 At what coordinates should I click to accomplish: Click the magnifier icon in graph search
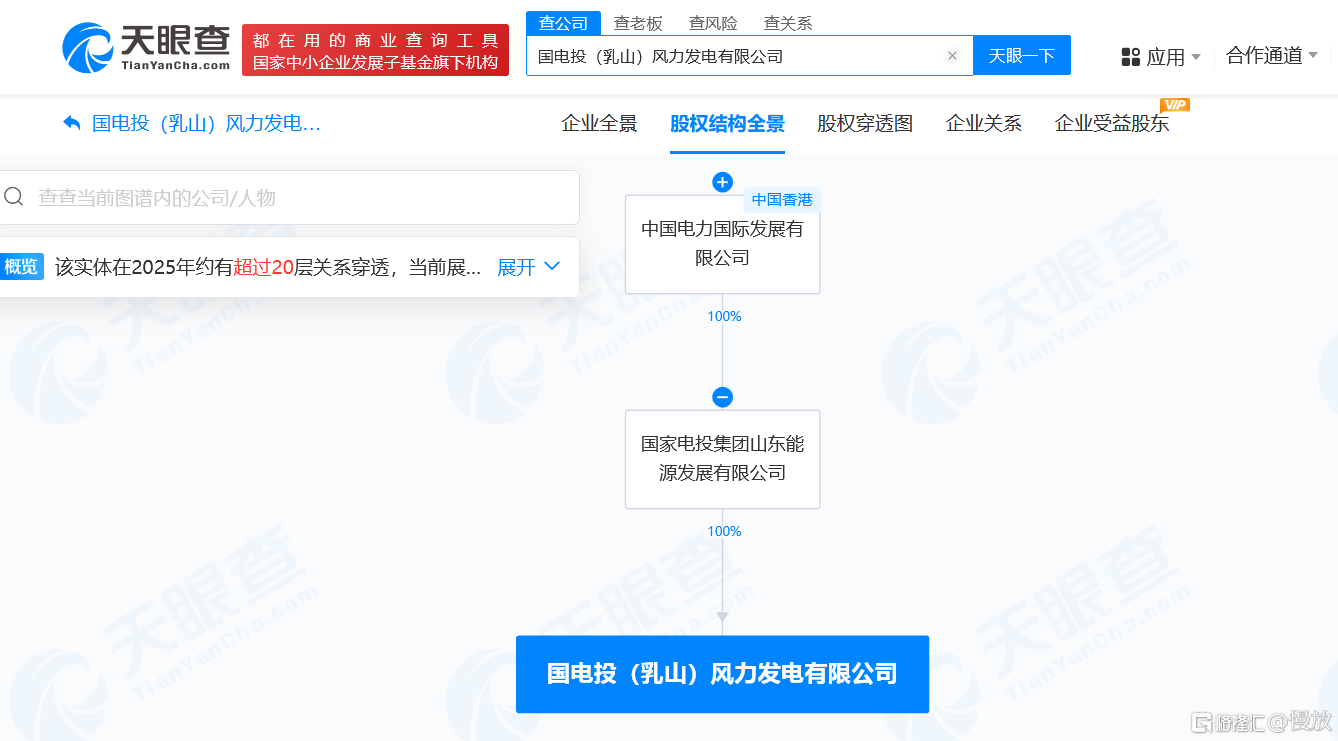(14, 197)
